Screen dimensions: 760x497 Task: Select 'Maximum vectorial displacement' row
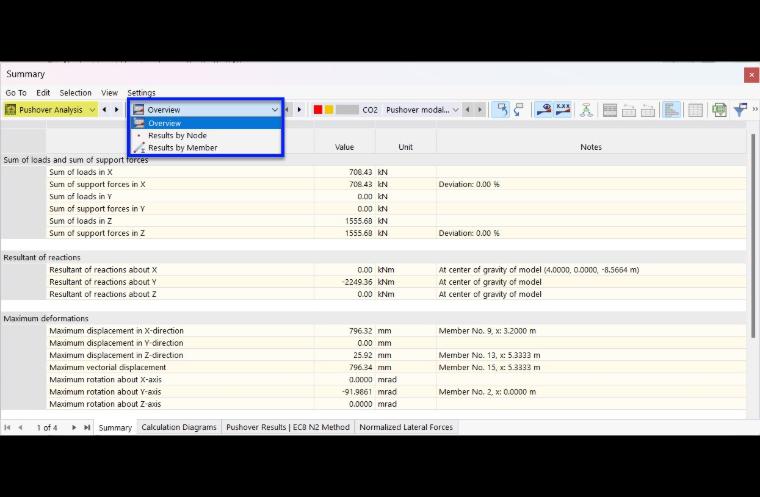373,367
